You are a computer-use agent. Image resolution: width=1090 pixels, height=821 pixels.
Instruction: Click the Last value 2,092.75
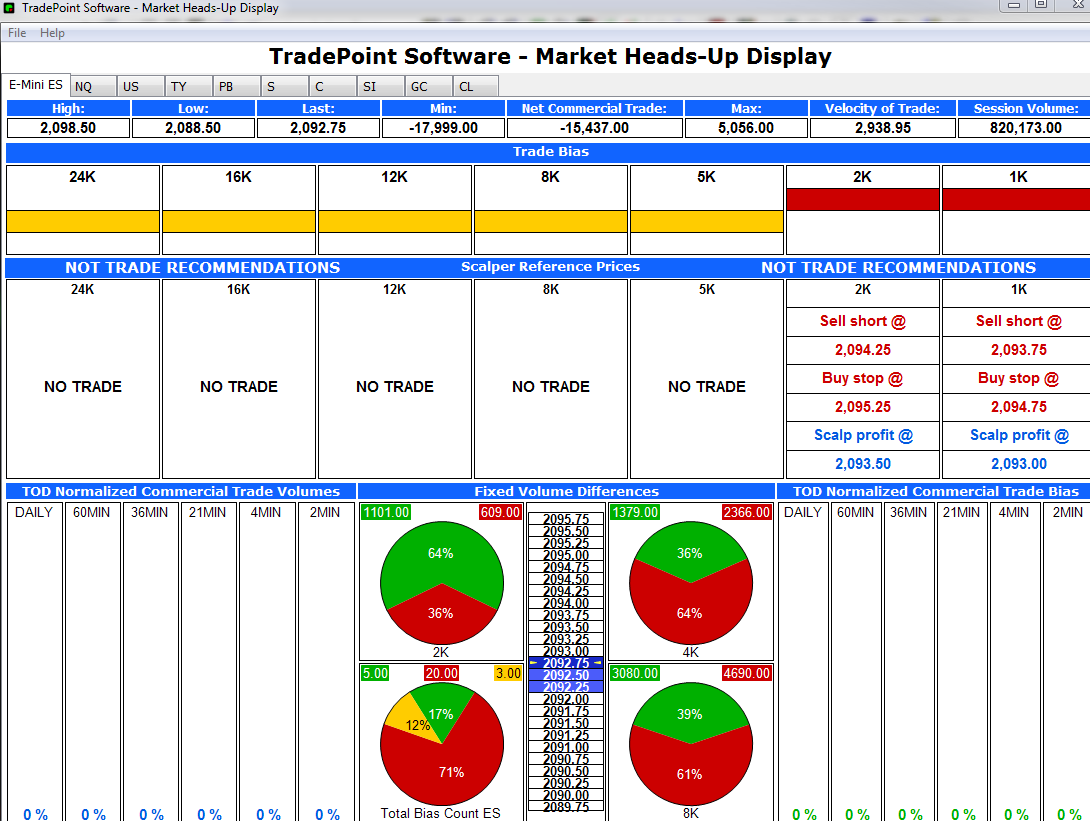tap(318, 128)
